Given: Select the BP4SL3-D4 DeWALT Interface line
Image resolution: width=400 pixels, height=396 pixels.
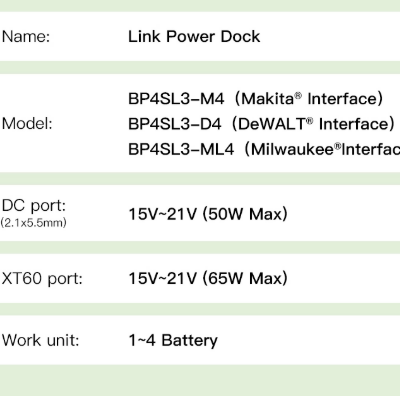Looking at the screenshot, I should (262, 124).
